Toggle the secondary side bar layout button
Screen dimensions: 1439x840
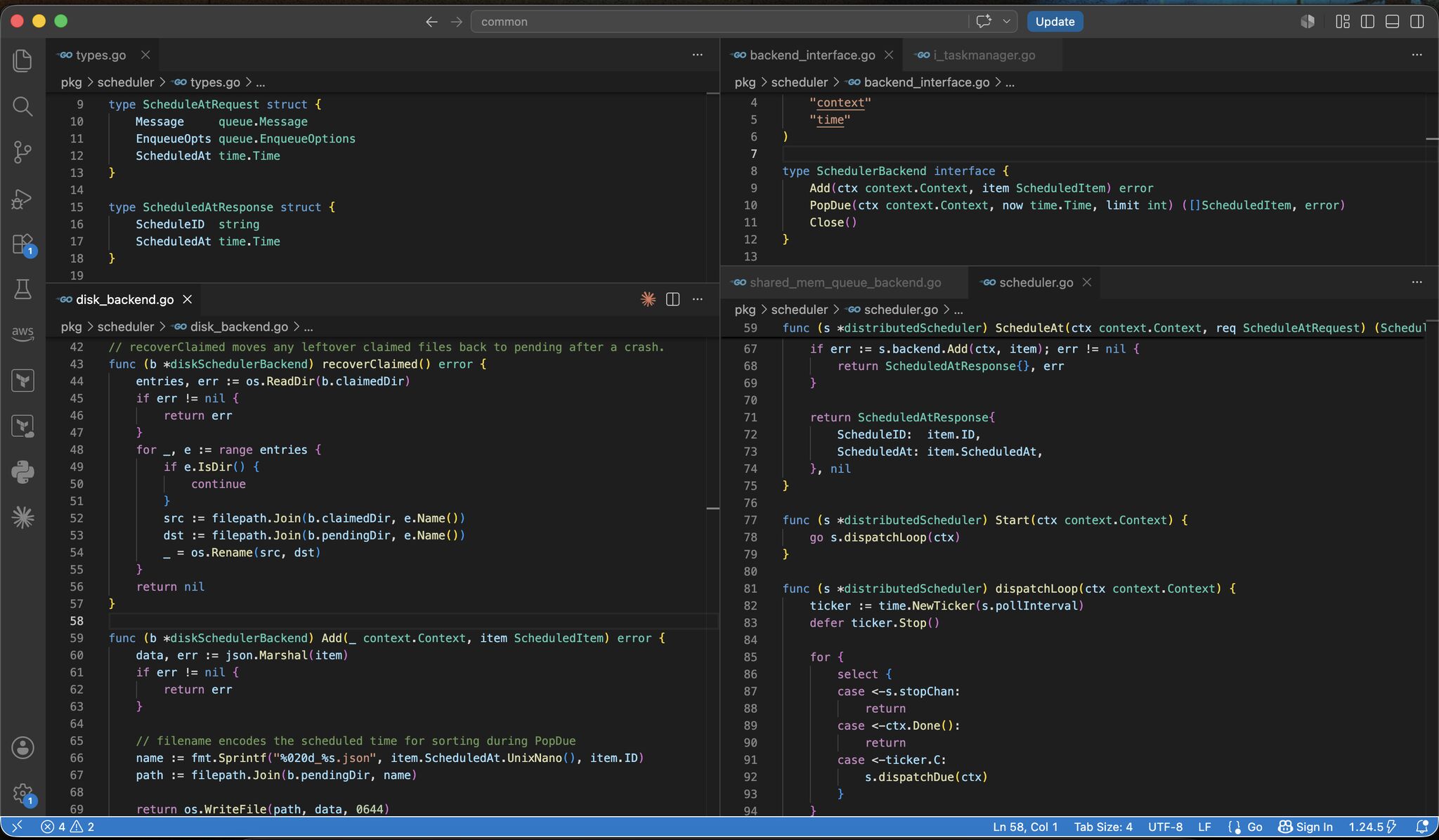click(x=1417, y=22)
